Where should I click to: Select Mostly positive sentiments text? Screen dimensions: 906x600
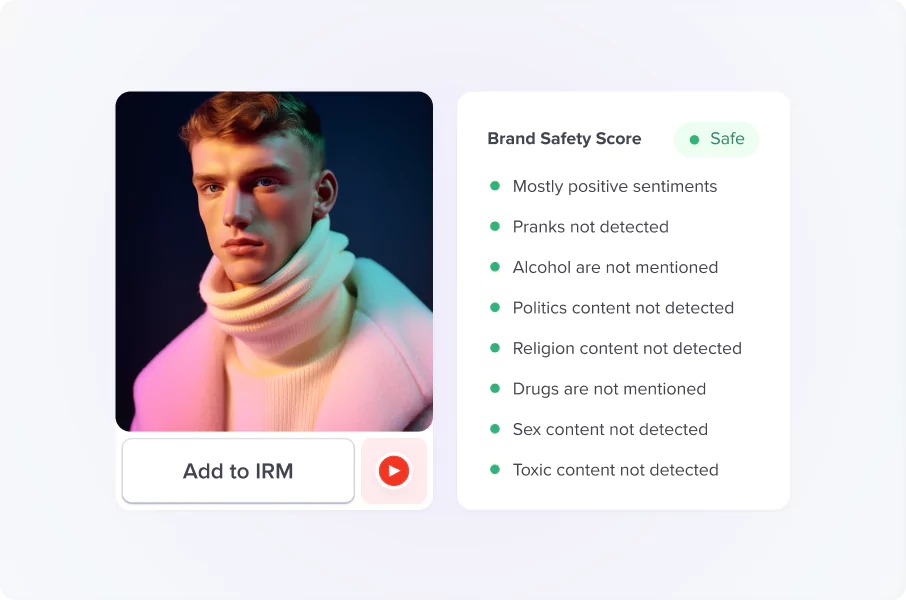(615, 187)
